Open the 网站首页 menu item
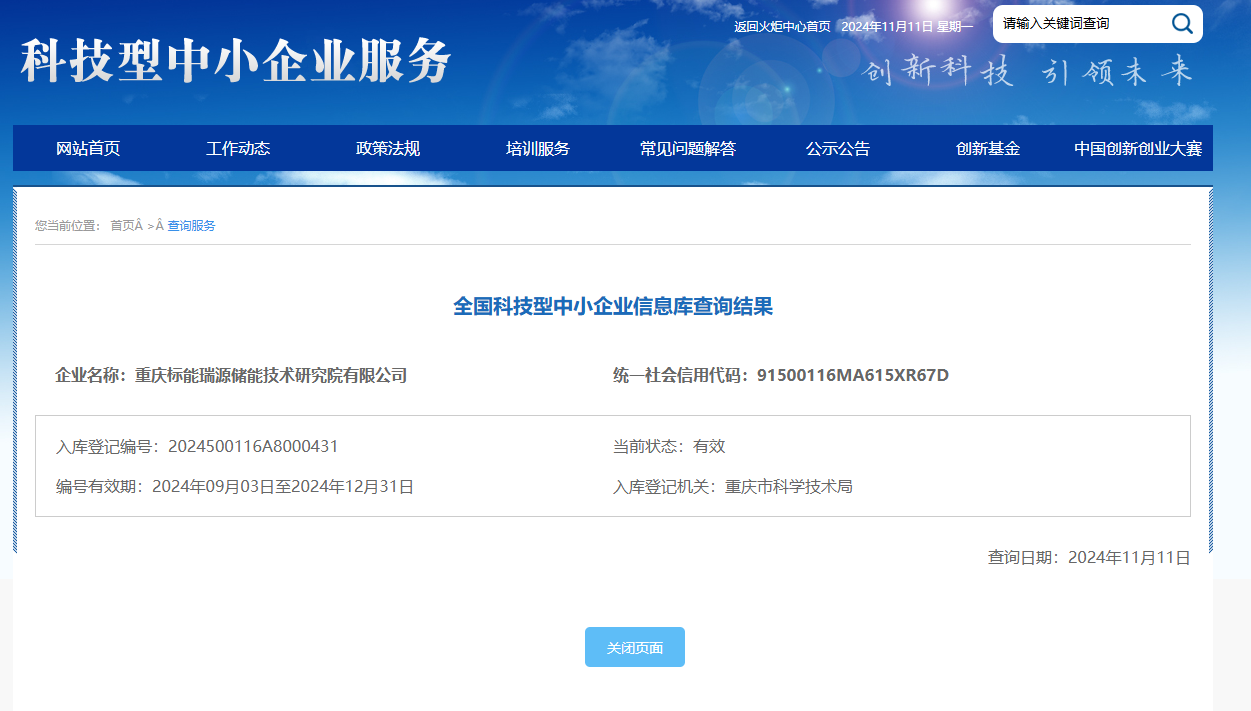 point(88,149)
